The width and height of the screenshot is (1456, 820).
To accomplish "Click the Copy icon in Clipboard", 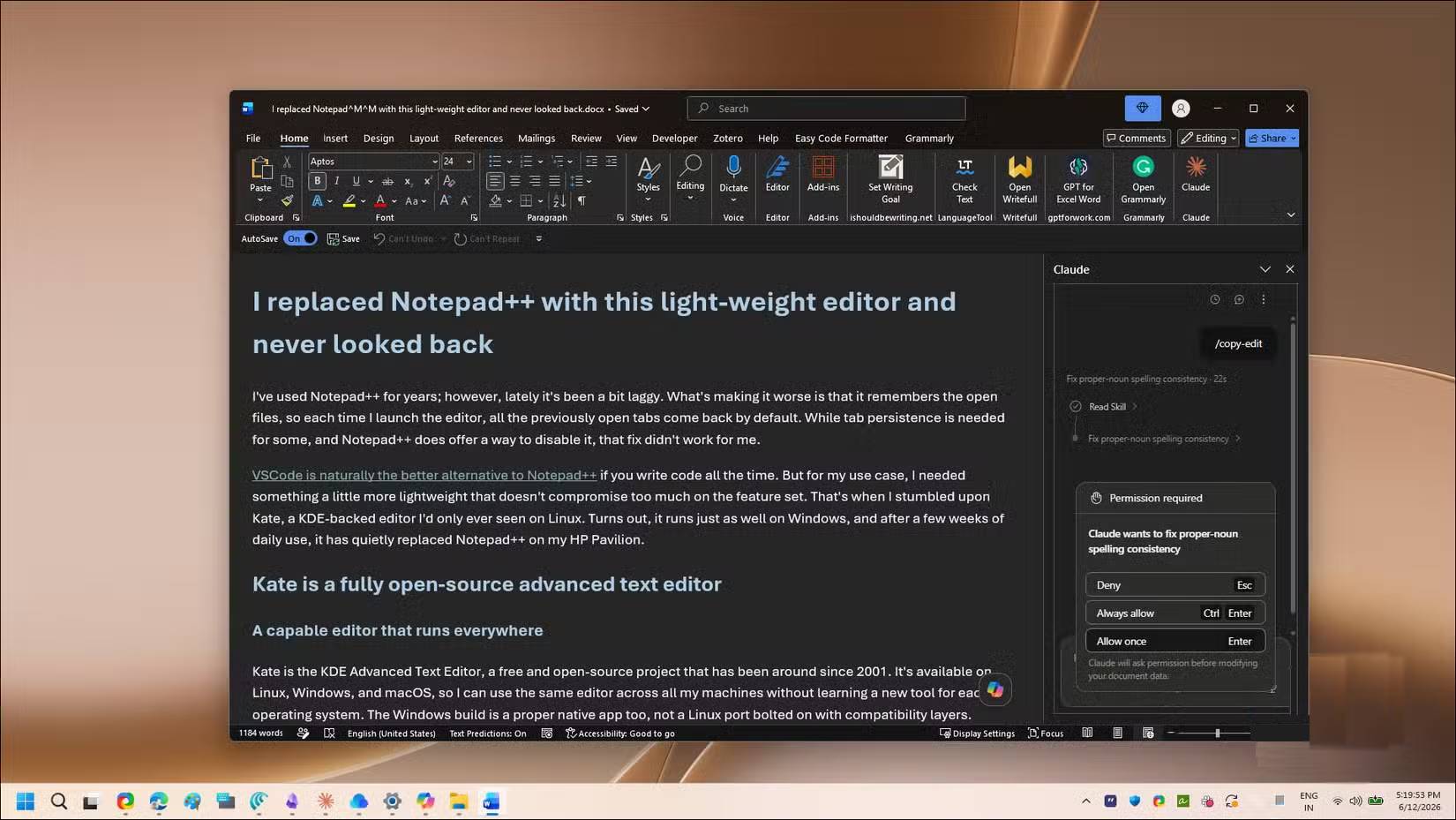I will coord(287,181).
